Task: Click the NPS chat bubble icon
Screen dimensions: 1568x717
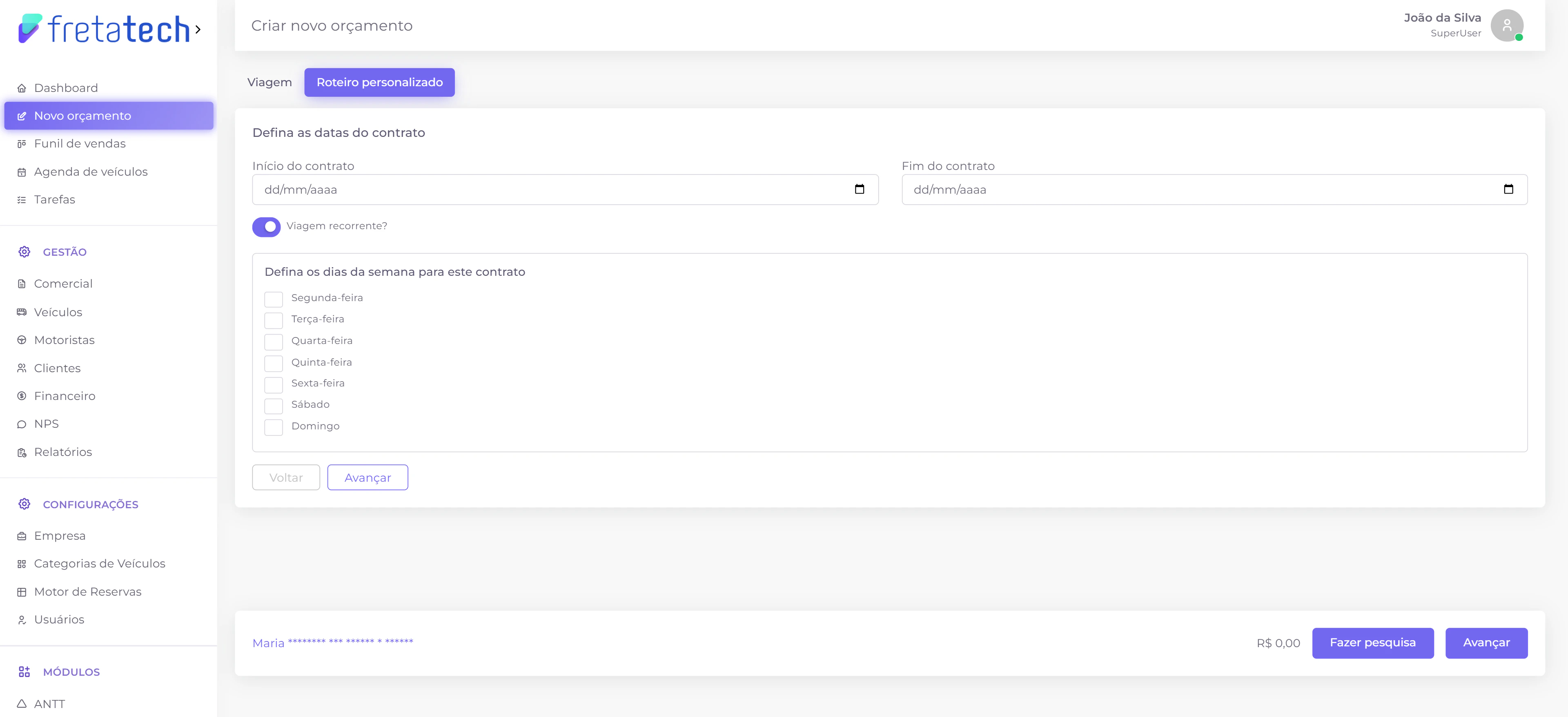Action: (22, 424)
